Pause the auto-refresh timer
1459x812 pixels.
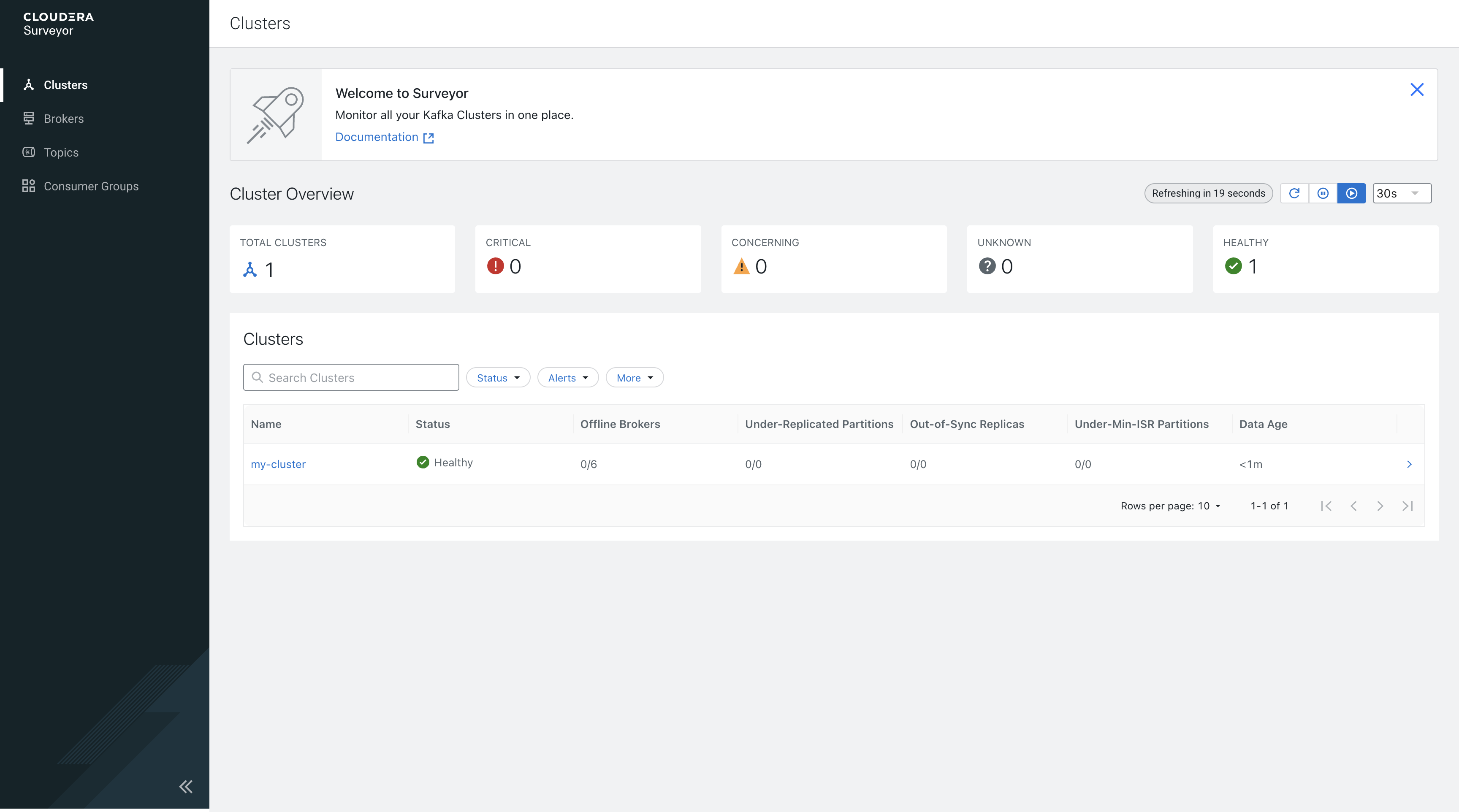pyautogui.click(x=1323, y=193)
